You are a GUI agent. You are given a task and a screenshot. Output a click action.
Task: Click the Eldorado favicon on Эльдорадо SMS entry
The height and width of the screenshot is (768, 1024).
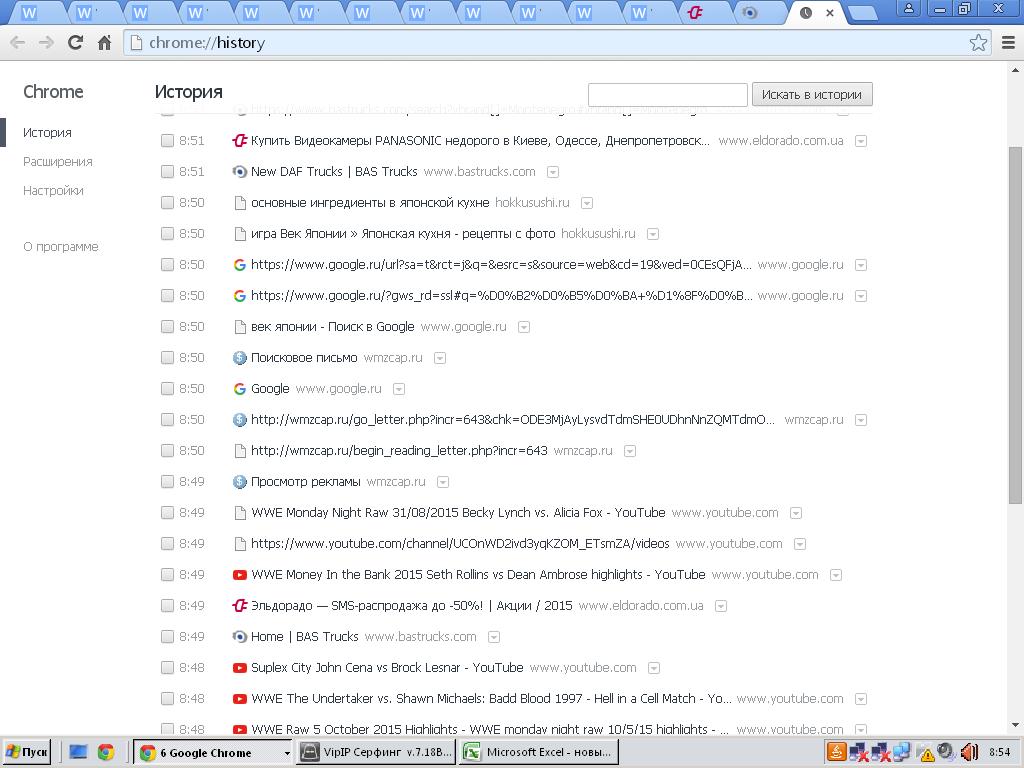tap(240, 605)
